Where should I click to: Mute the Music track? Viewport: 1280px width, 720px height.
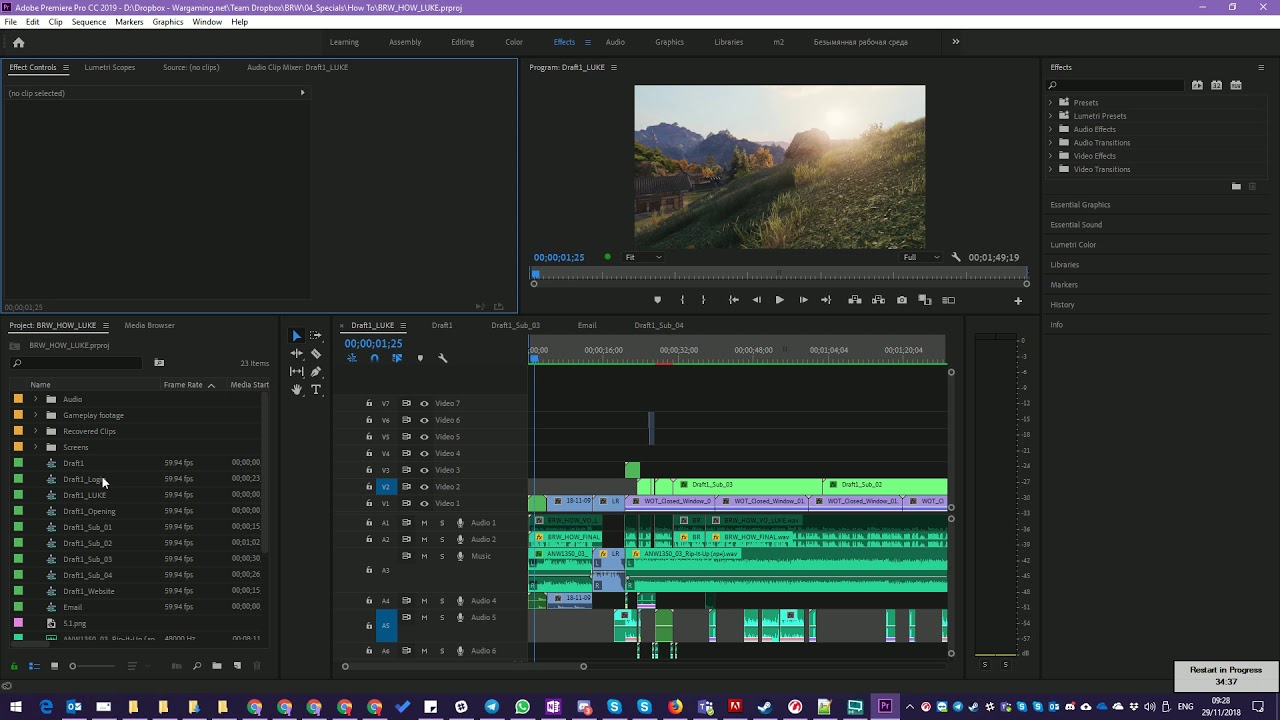click(424, 556)
